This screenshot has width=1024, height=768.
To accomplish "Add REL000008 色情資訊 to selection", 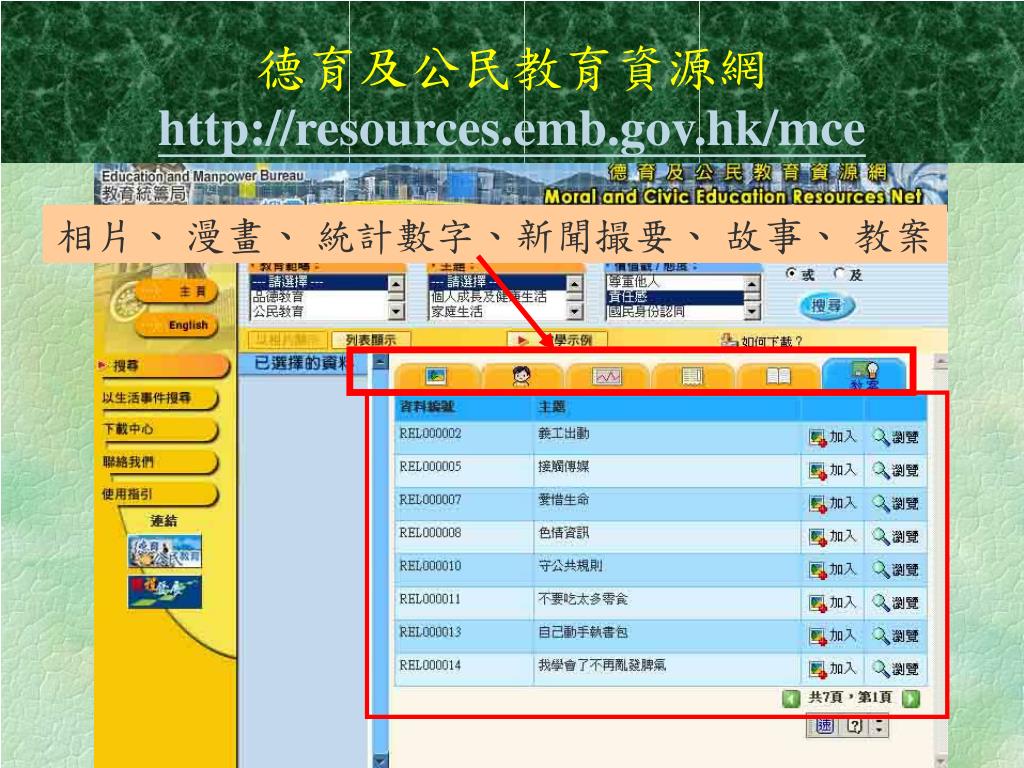I will tap(833, 536).
